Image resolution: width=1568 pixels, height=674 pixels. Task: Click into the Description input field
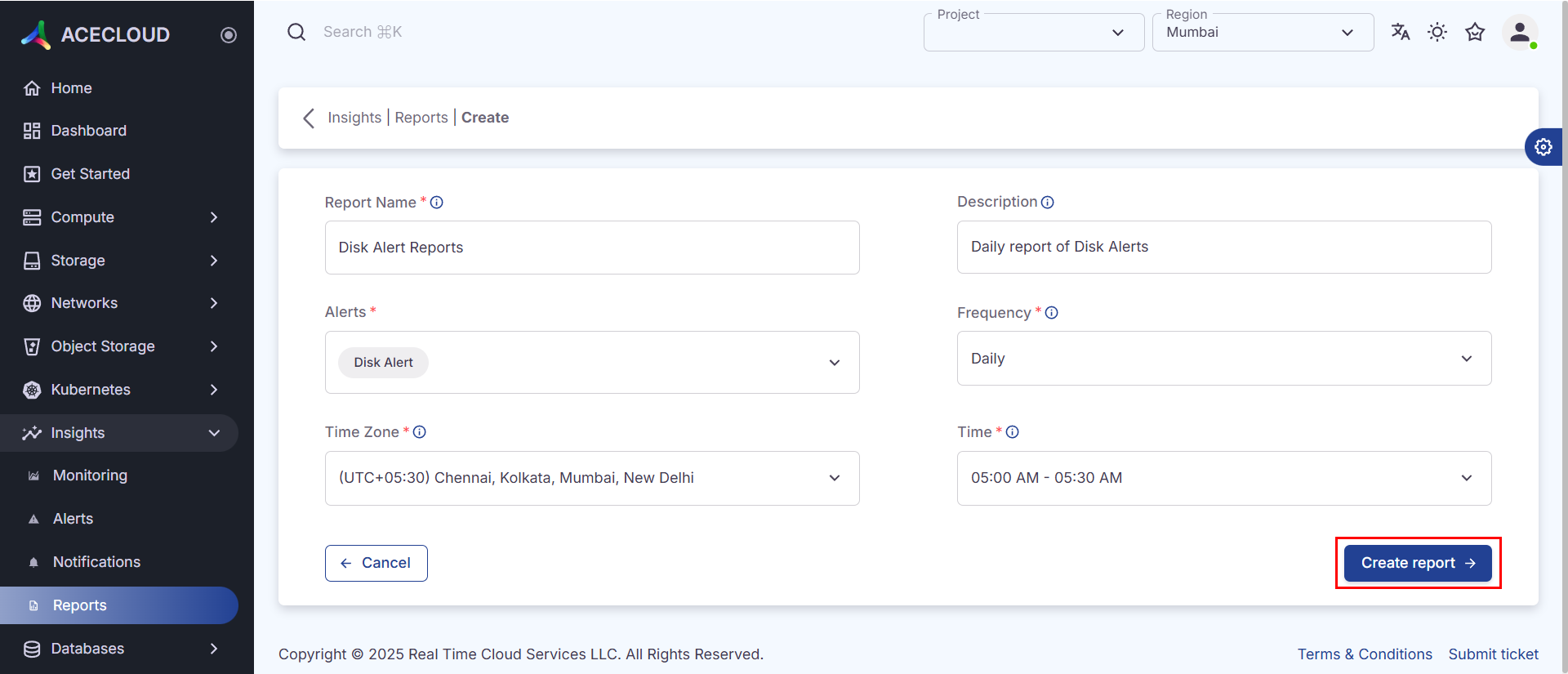1223,247
